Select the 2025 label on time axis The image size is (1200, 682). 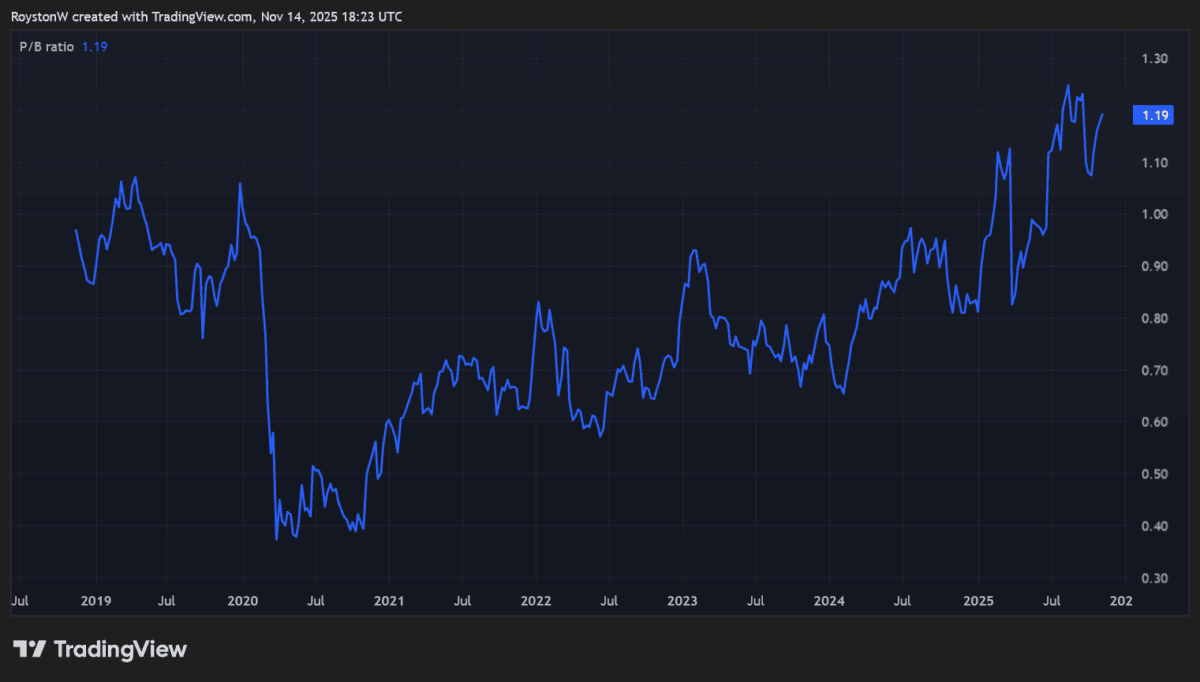[978, 601]
